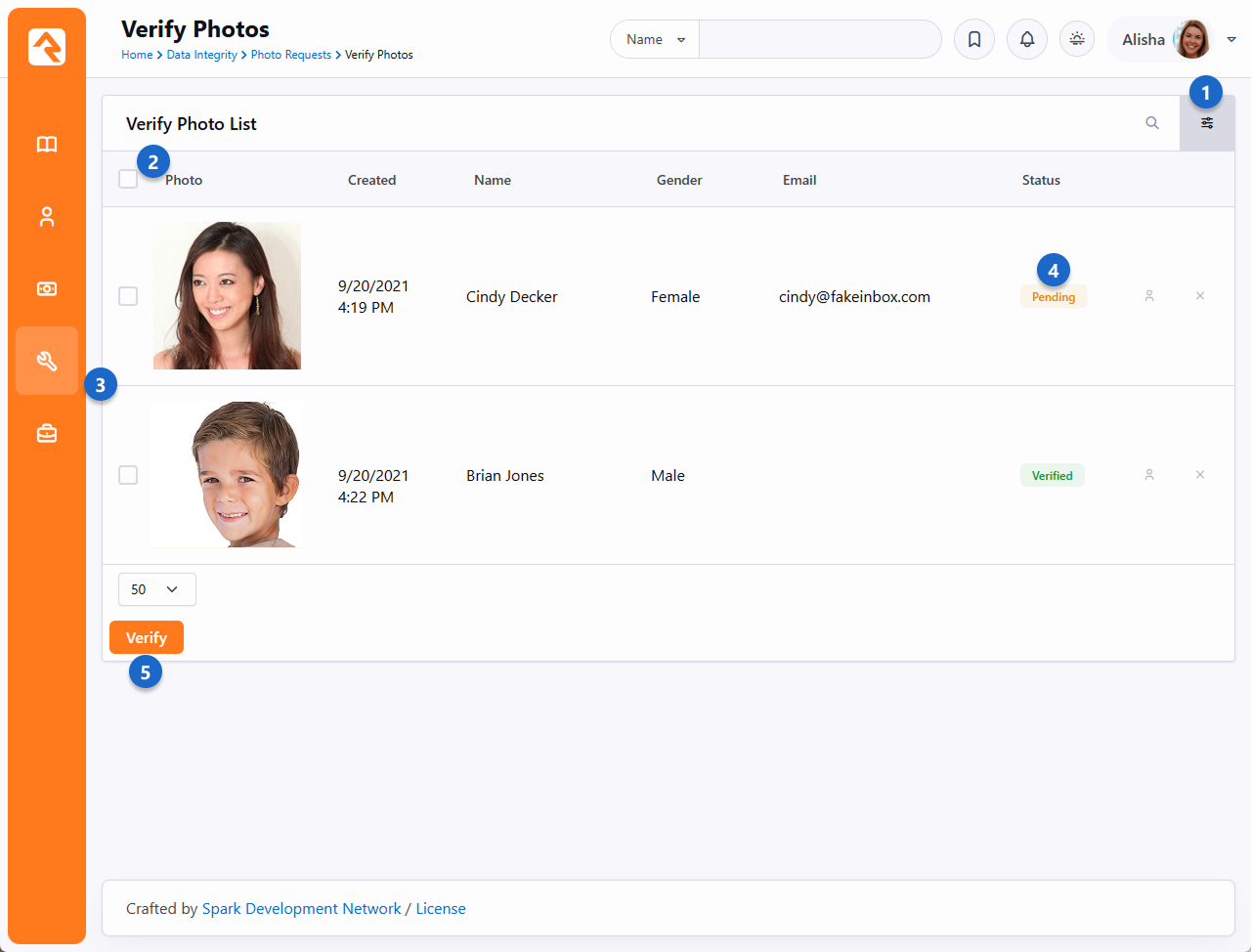Click the Rock logo in the sidebar
The image size is (1251, 952).
[47, 46]
